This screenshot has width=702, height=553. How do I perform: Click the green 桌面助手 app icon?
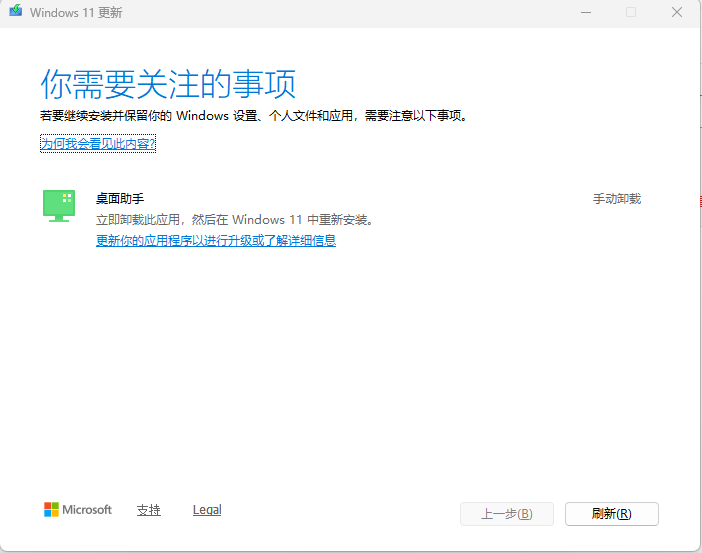tap(59, 205)
